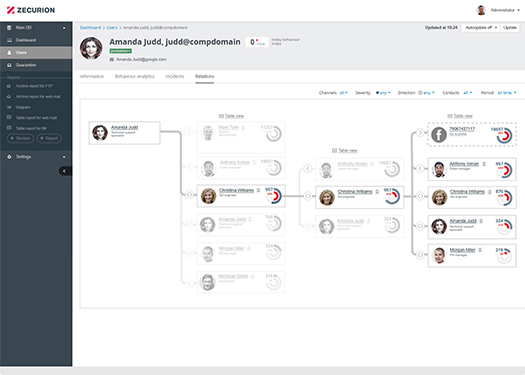Click Amanda Judd's profile photo in header

[91, 48]
